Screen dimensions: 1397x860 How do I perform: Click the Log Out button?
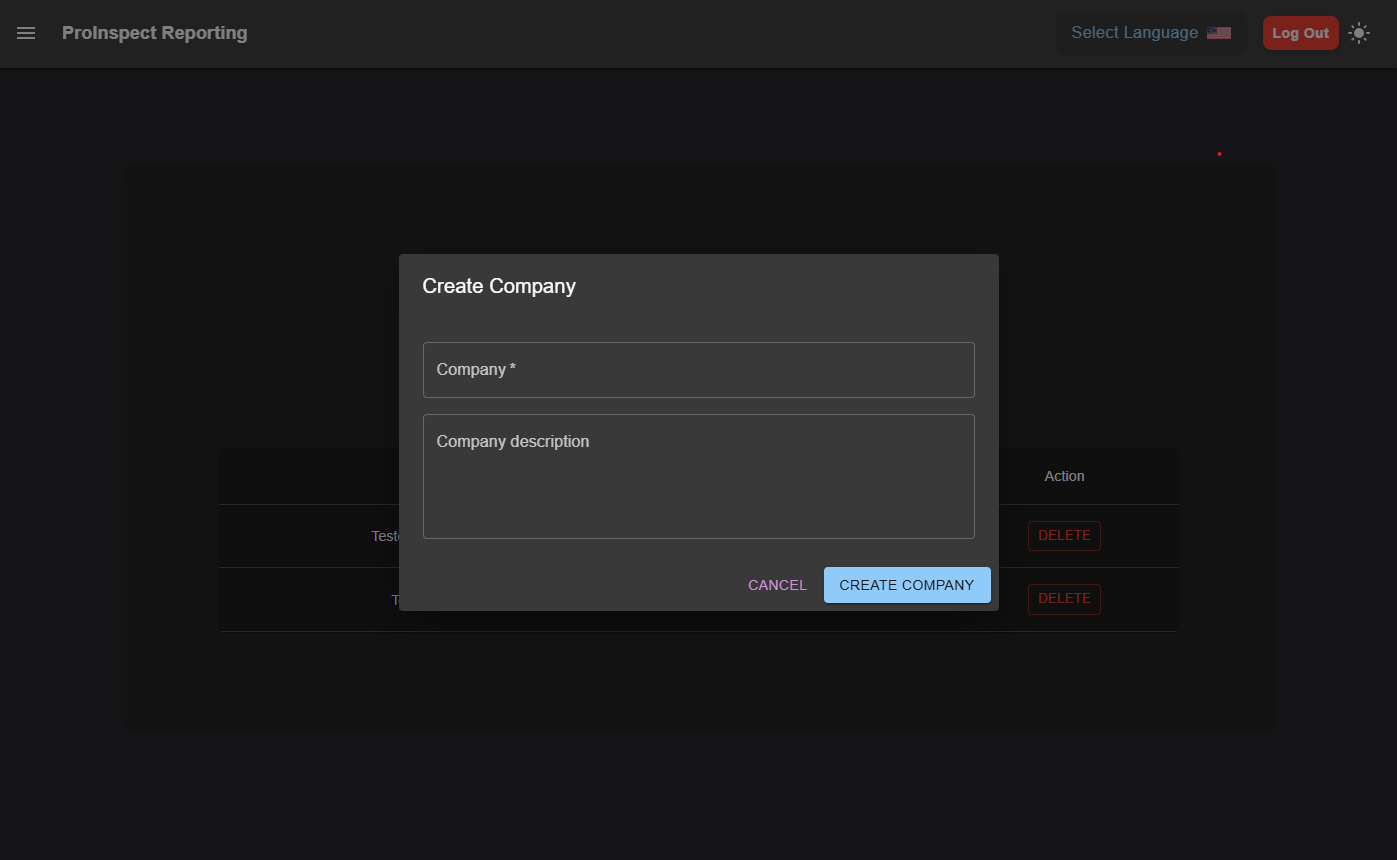(x=1300, y=33)
